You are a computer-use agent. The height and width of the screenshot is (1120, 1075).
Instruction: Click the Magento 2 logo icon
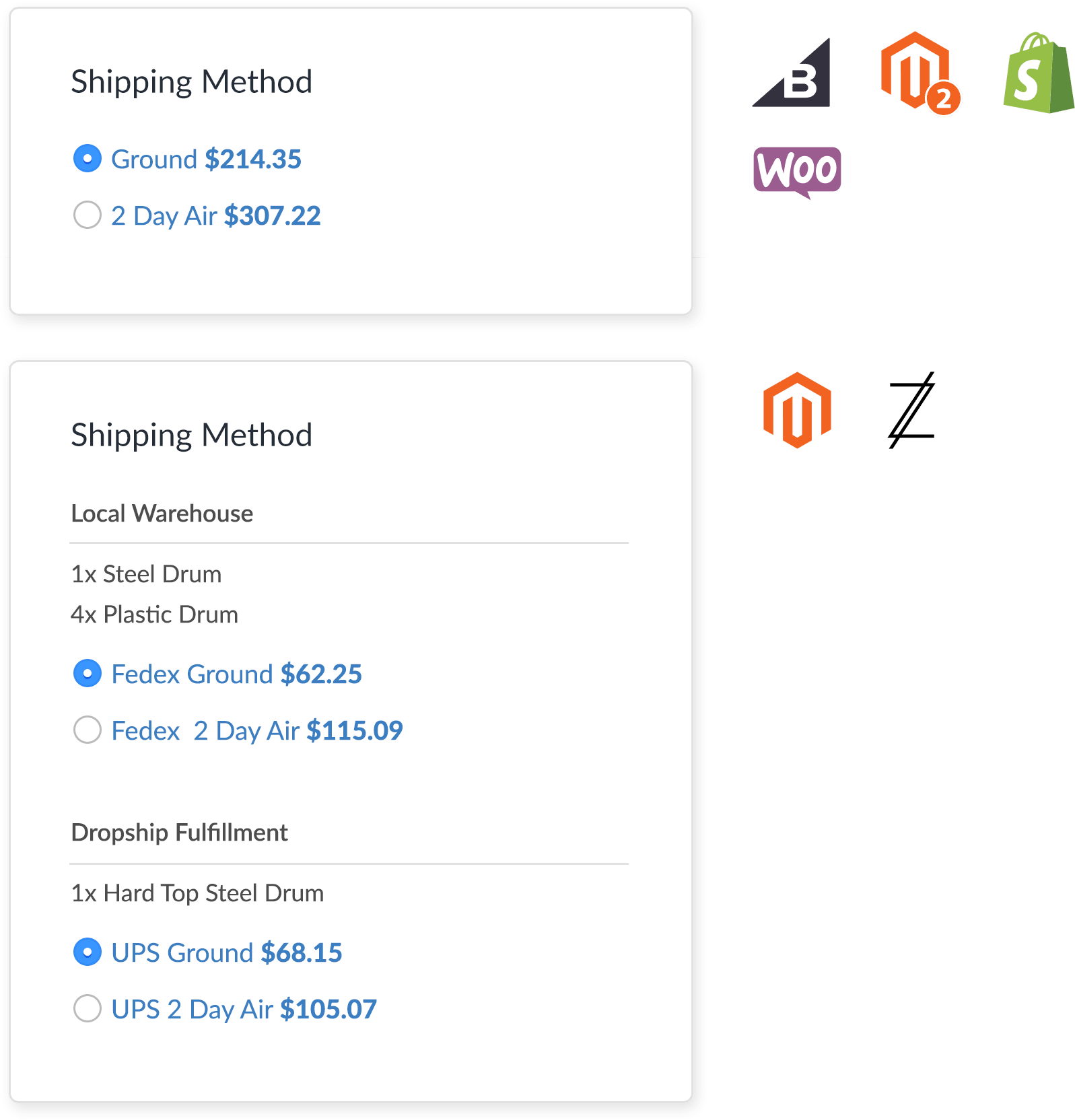pyautogui.click(x=915, y=70)
